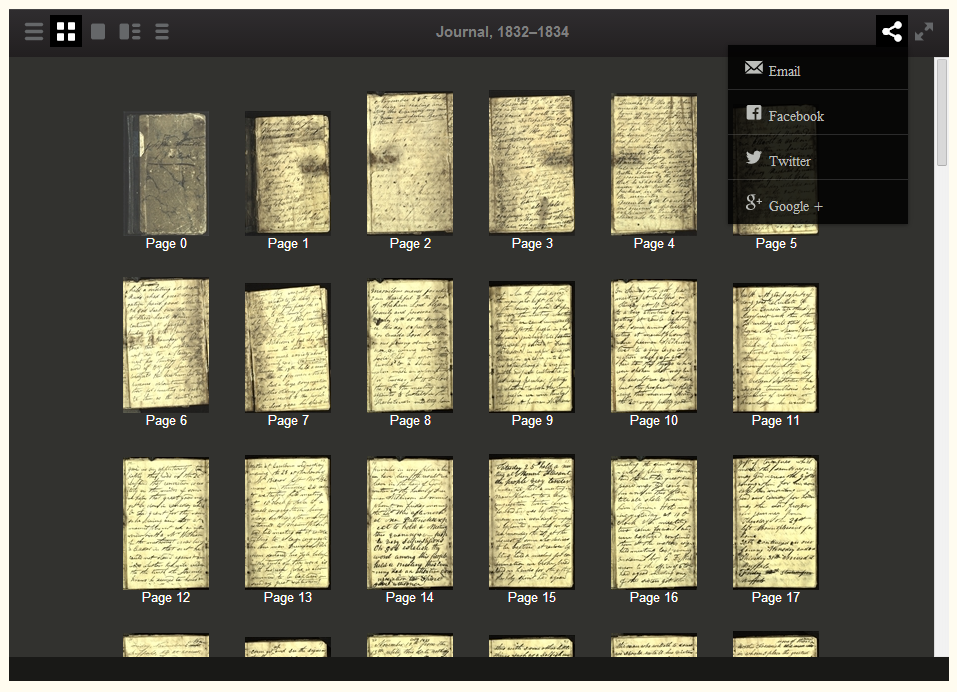Click the 'Journal, 1832–1834' title

502,32
